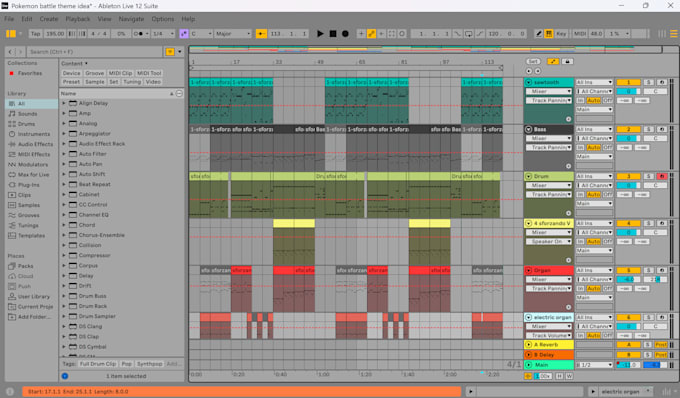Open sawtooth All Ins input dropdown
This screenshot has height=398, width=680.
coord(594,82)
